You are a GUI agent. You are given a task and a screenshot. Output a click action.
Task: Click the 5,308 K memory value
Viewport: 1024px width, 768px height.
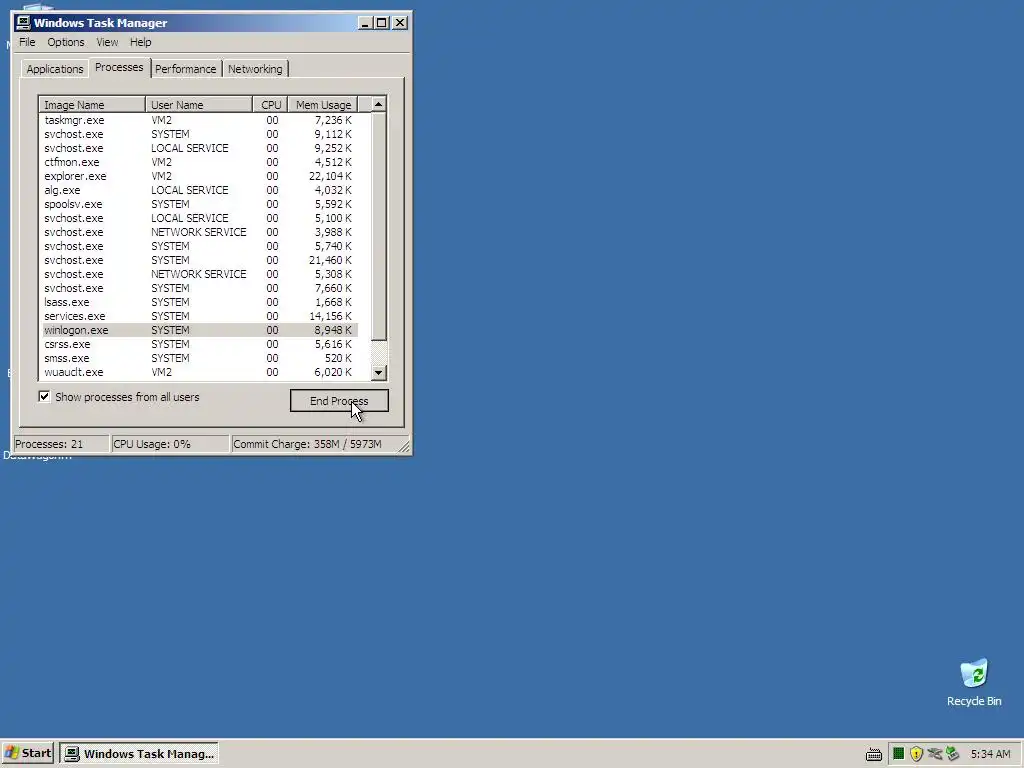click(333, 274)
